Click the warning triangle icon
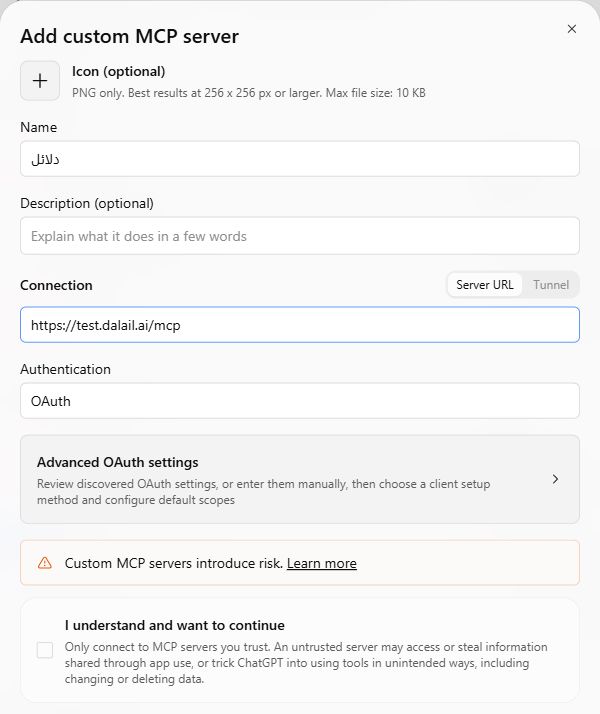The height and width of the screenshot is (714, 600). 45,563
